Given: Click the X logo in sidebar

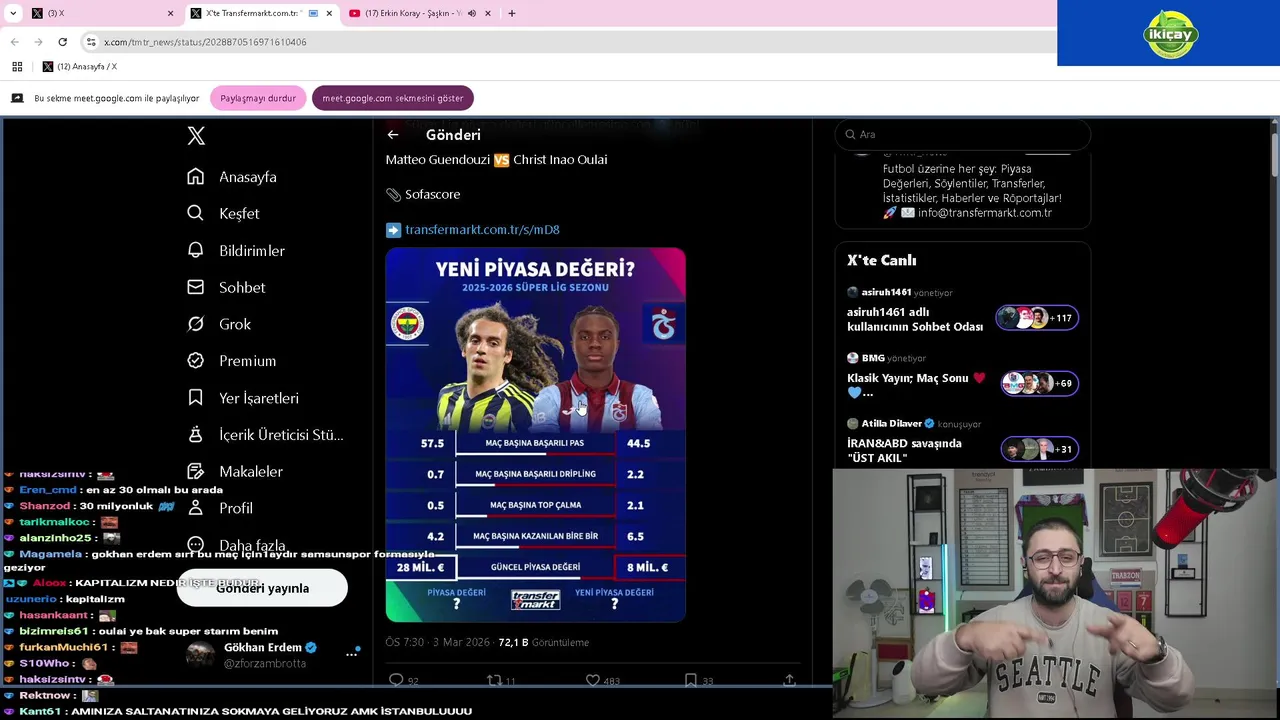Looking at the screenshot, I should click(x=196, y=136).
